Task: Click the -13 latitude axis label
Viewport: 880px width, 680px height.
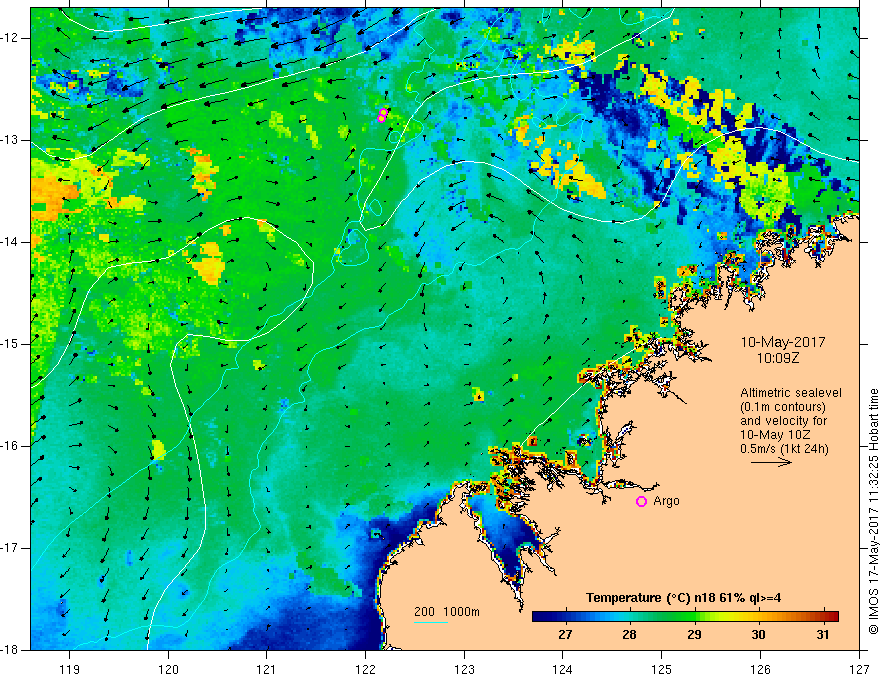Action: click(x=10, y=140)
